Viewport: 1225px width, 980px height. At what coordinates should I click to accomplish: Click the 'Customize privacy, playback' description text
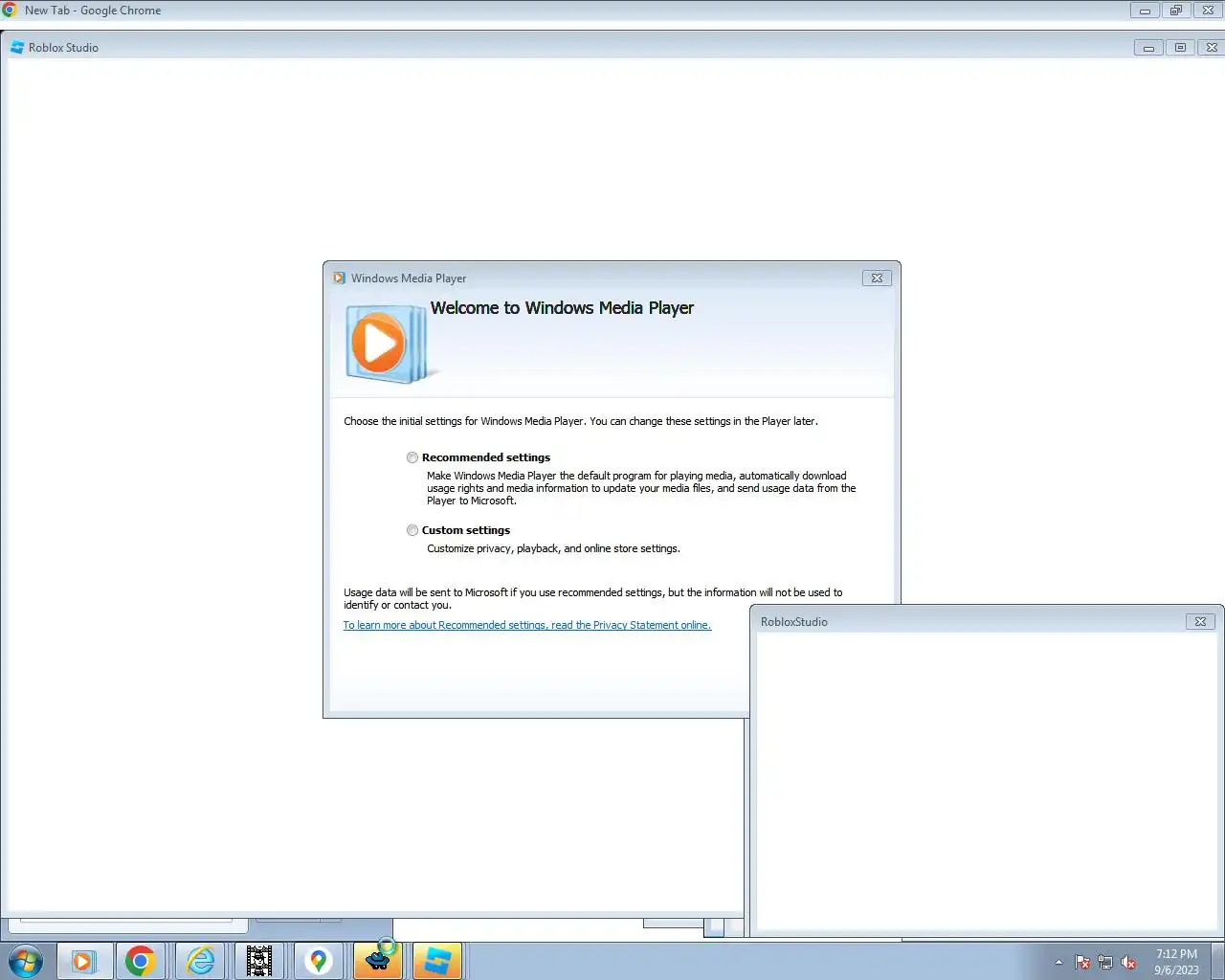tap(553, 548)
